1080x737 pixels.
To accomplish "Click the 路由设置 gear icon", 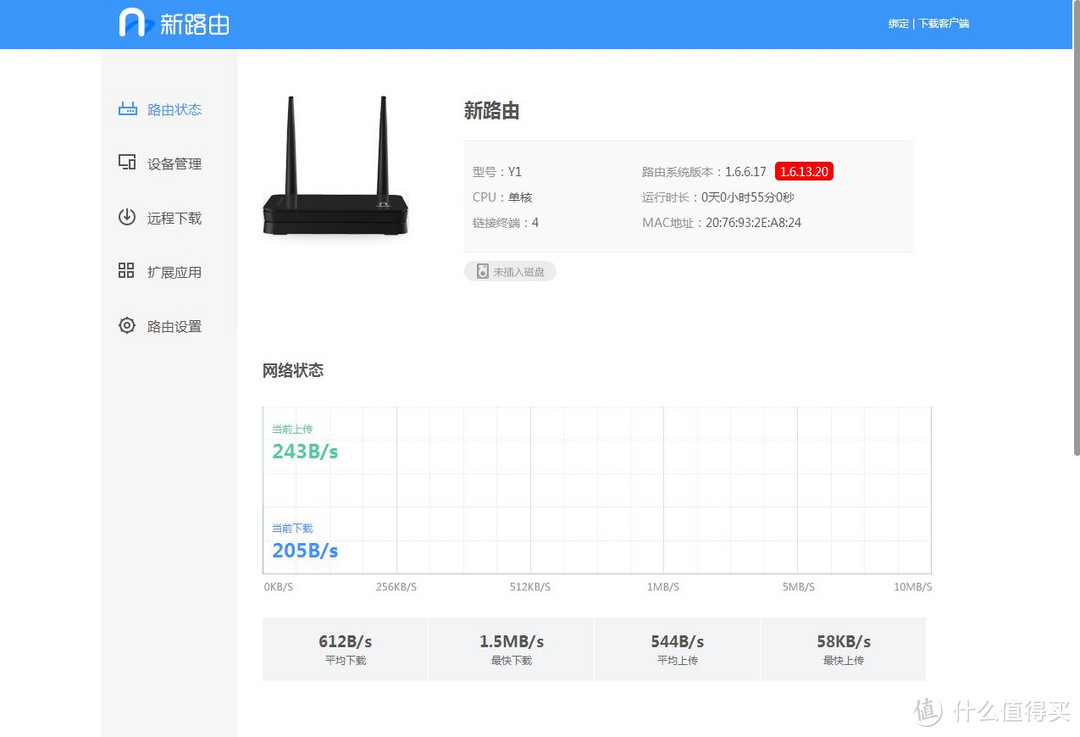I will tap(127, 325).
